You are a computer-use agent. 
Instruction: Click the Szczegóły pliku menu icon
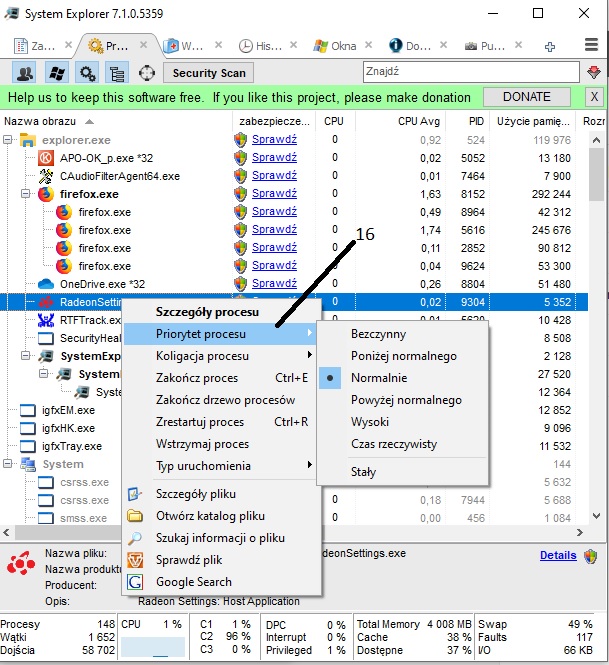tap(135, 494)
